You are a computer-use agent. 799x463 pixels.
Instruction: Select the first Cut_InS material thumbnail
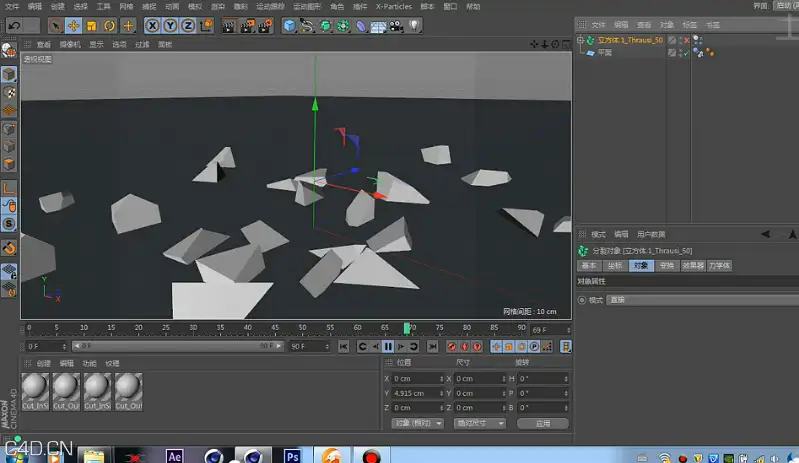tap(35, 391)
